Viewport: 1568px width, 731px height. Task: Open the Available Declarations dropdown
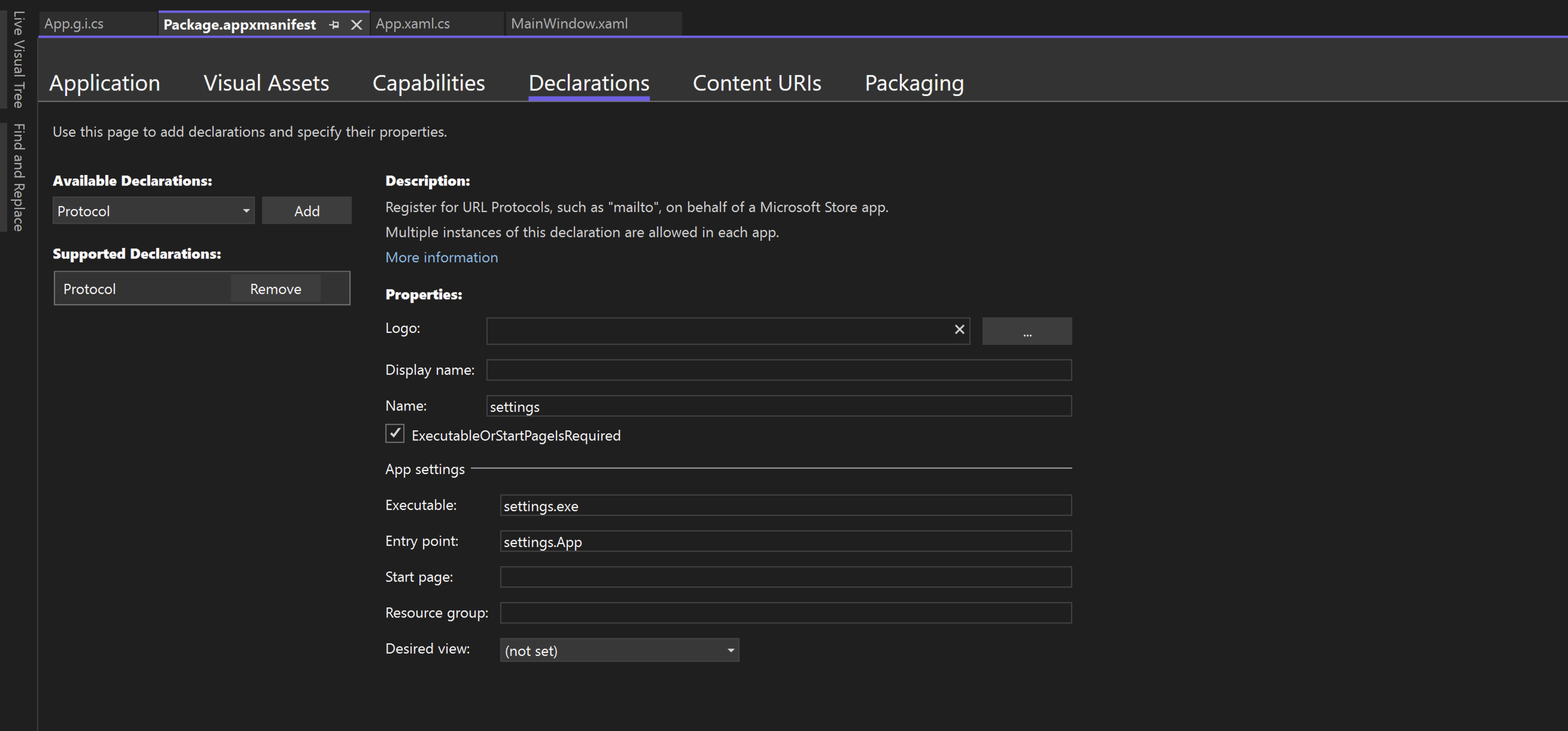(x=246, y=211)
